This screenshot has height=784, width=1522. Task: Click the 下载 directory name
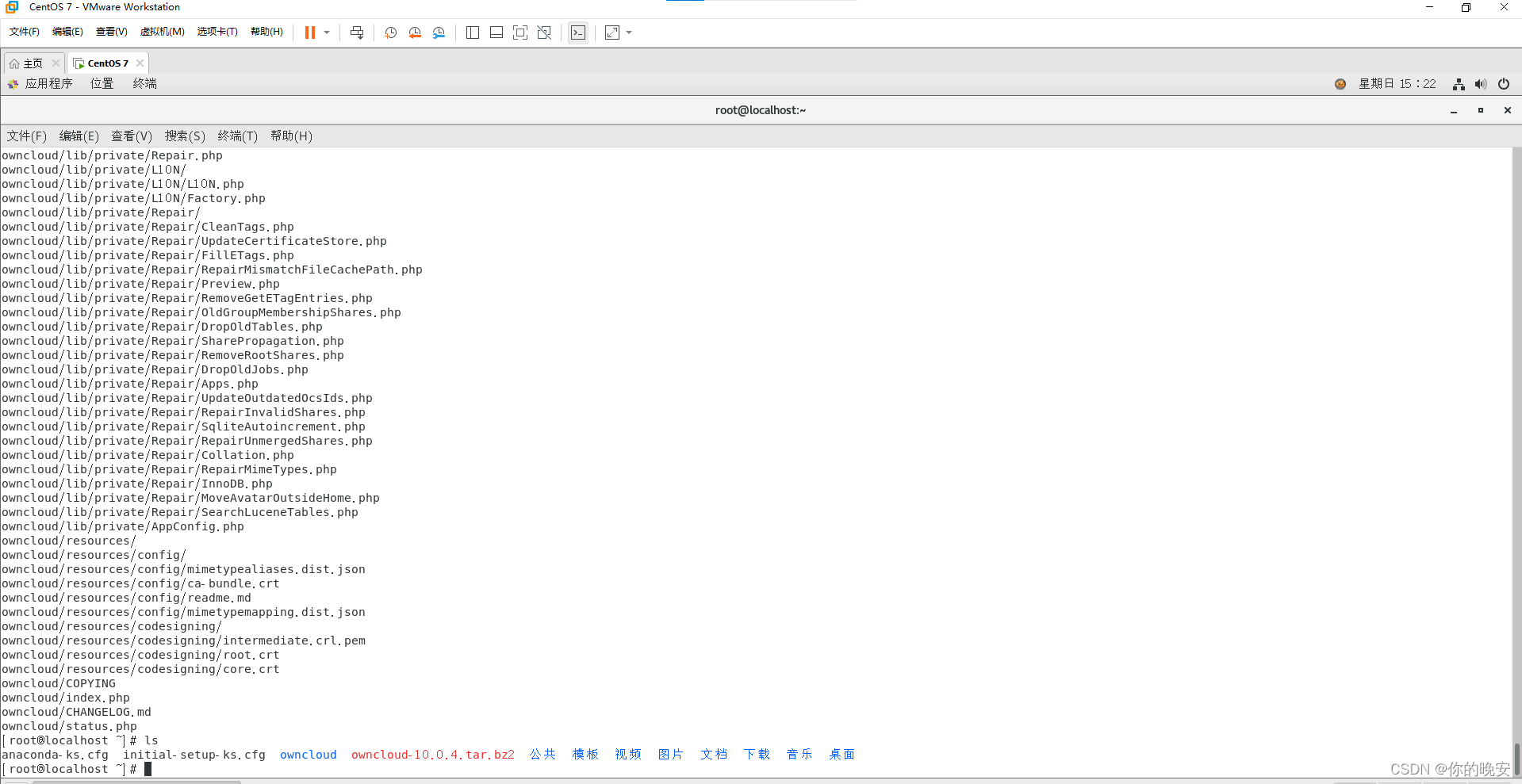(757, 755)
